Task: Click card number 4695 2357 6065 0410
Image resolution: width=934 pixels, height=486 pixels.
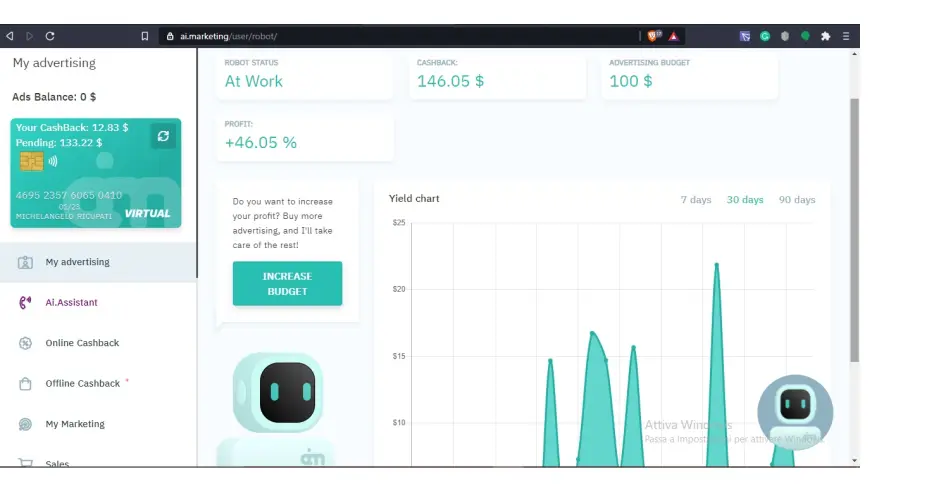Action: coord(69,195)
